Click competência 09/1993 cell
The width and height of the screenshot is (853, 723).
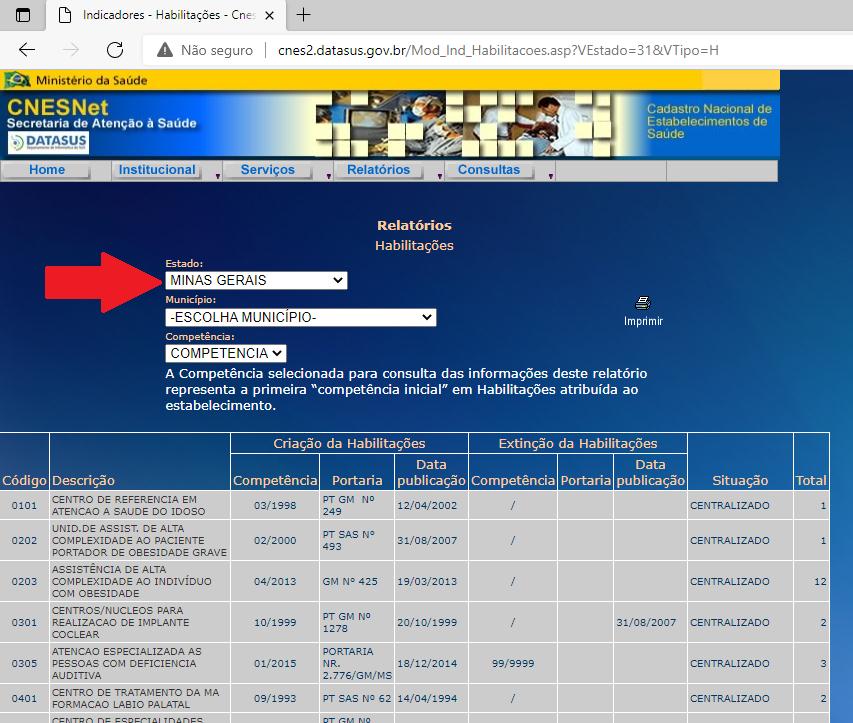(275, 699)
